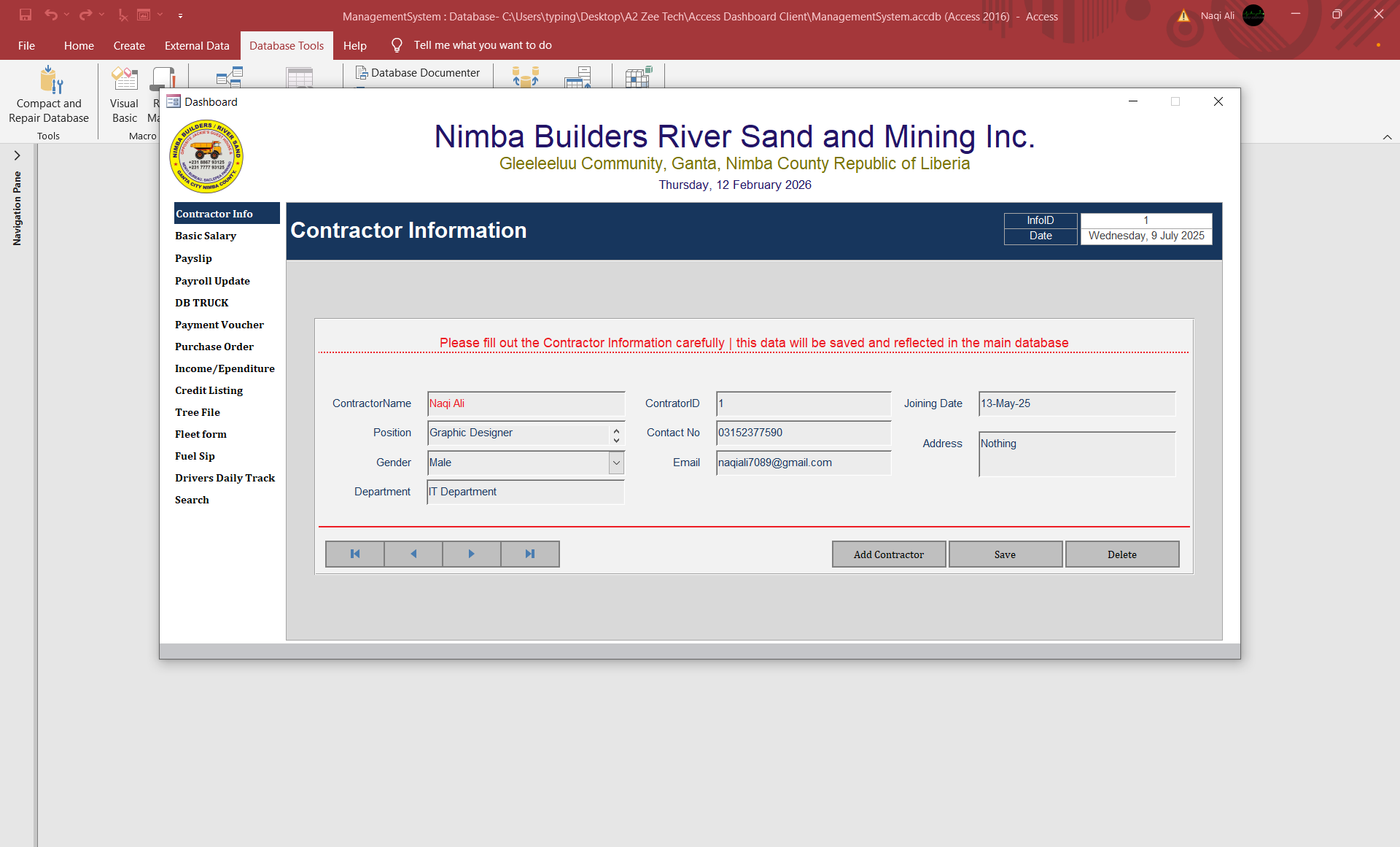Go to first contractor record
Screen dimensions: 1400x847
coord(355,554)
